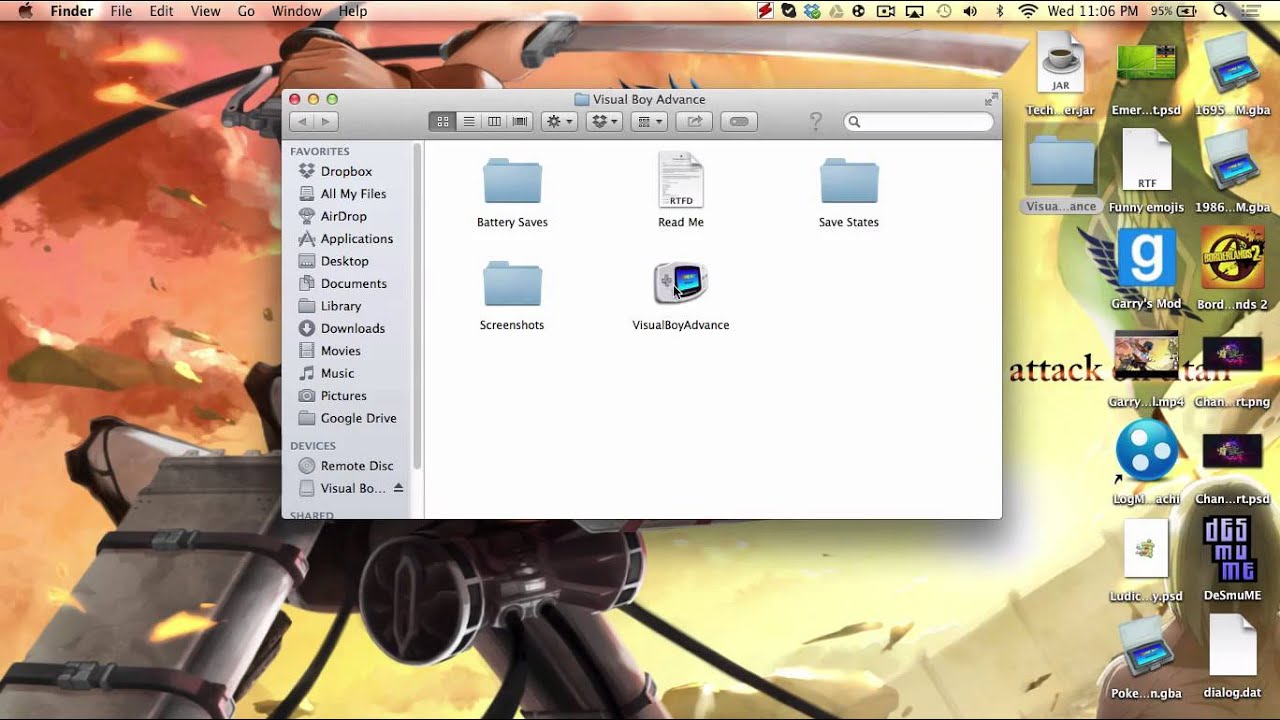Toggle full screen for the Finder window
The width and height of the screenshot is (1280, 720).
pyautogui.click(x=991, y=99)
